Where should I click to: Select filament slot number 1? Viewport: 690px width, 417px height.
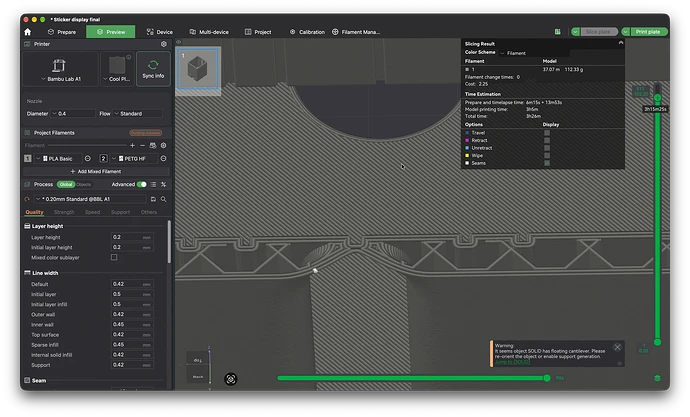(28, 158)
